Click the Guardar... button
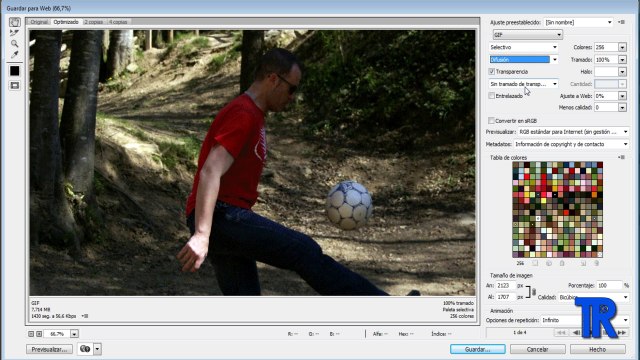 pyautogui.click(x=478, y=349)
